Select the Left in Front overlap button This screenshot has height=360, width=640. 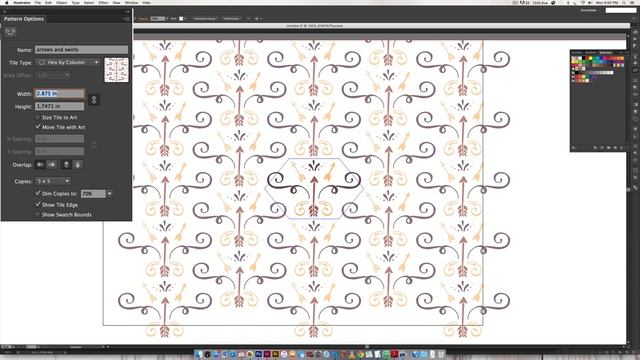click(x=40, y=164)
